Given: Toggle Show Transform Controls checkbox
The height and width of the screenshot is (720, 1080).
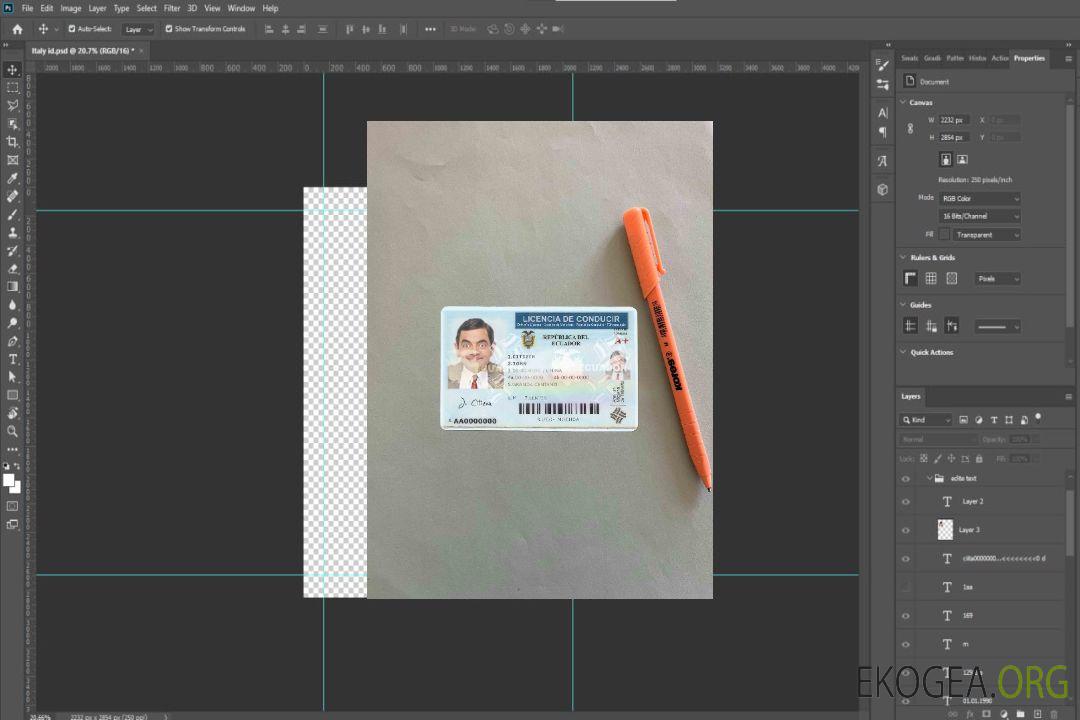Looking at the screenshot, I should [x=169, y=29].
